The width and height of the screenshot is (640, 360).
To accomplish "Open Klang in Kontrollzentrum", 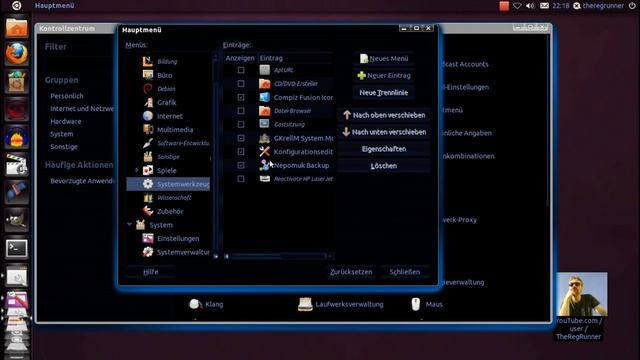I will tap(206, 304).
